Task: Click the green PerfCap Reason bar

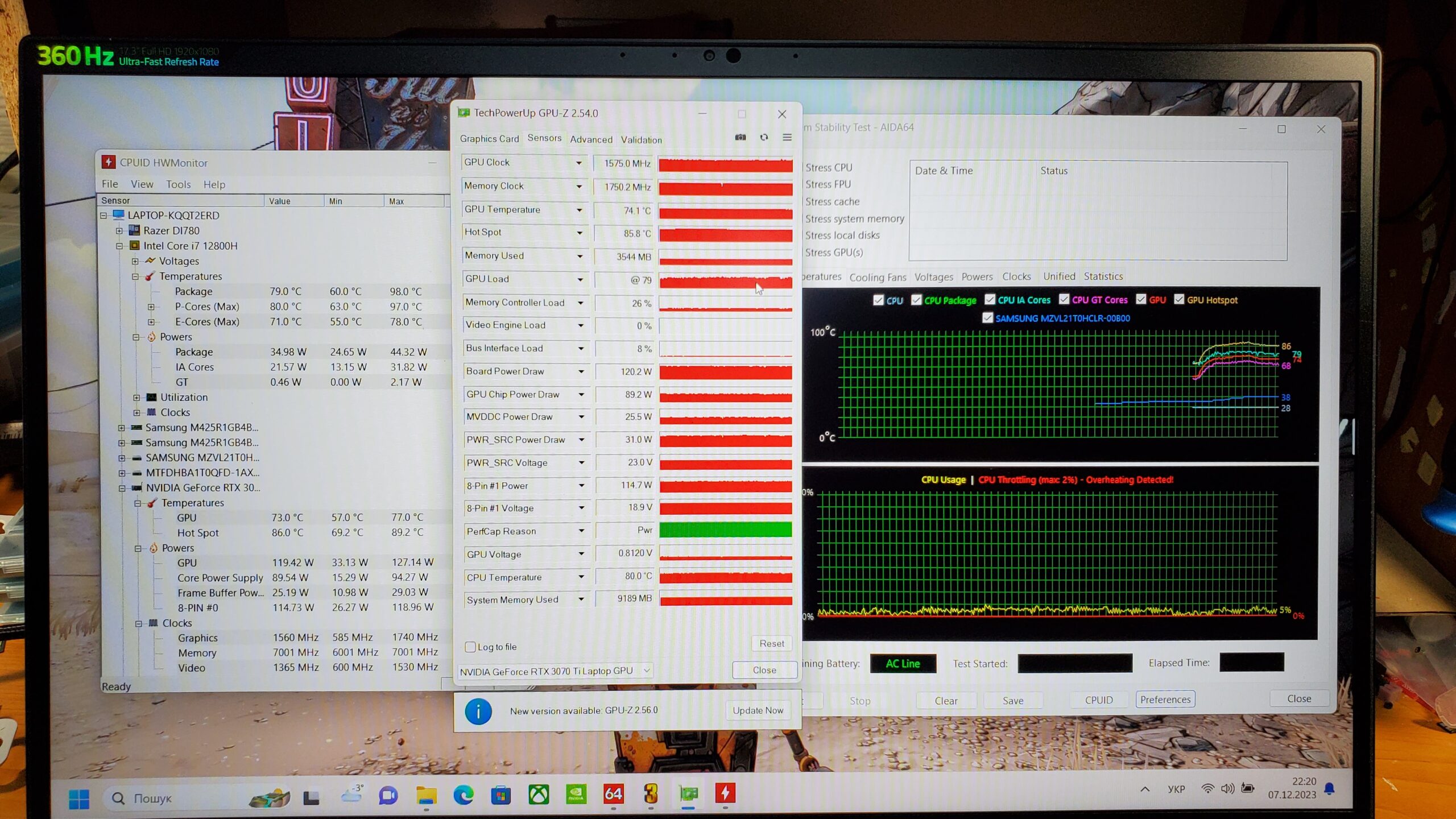Action: coord(725,530)
